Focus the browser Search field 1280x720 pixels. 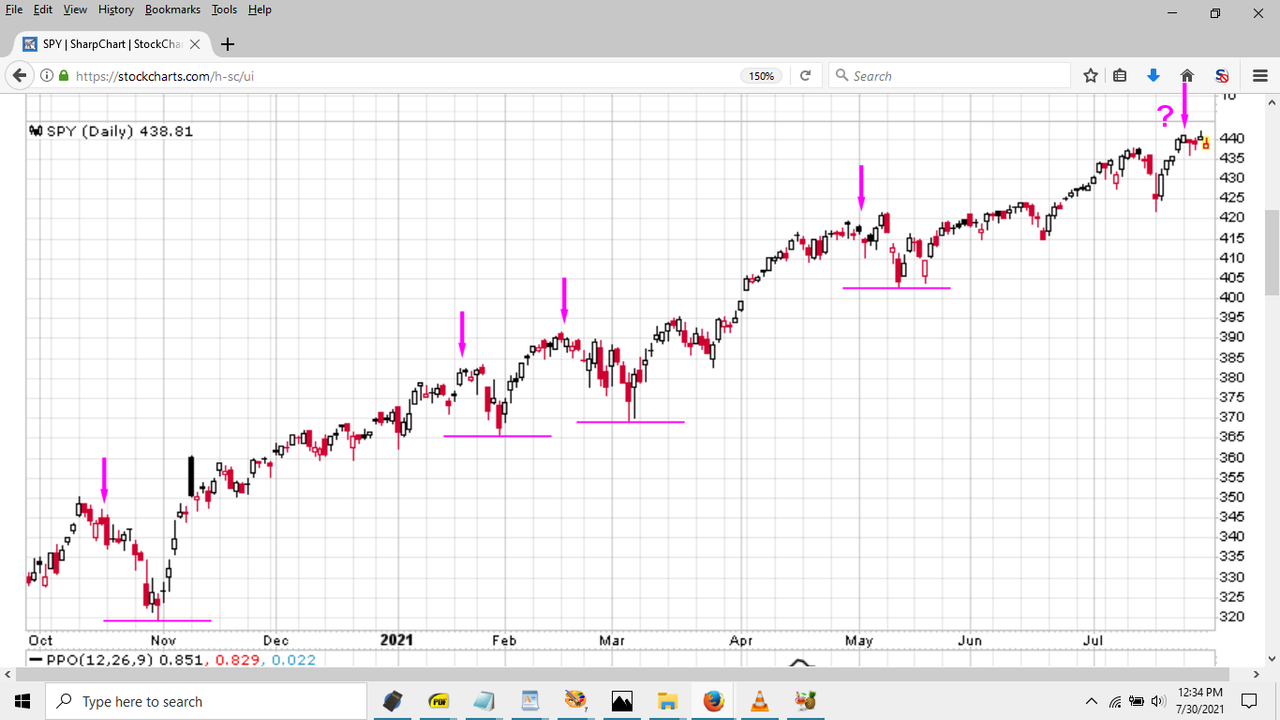[950, 76]
